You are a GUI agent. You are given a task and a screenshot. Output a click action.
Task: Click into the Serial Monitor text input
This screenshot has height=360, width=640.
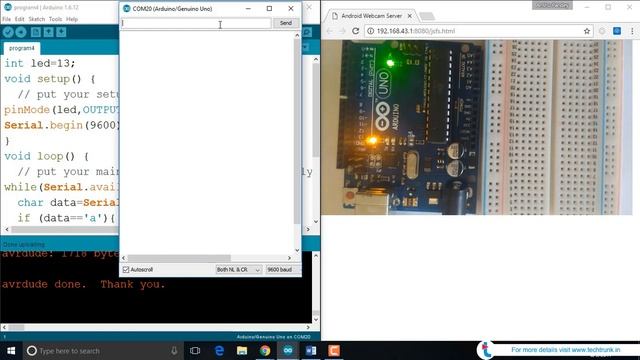[196, 23]
